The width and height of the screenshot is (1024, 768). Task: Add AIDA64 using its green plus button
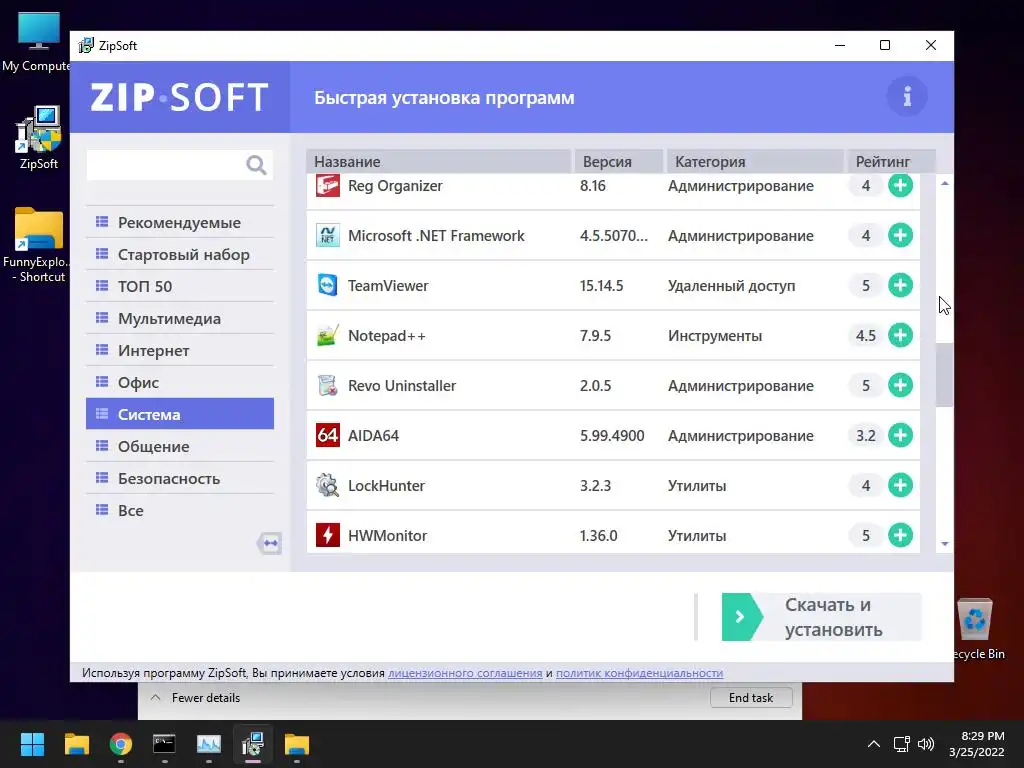(x=900, y=436)
